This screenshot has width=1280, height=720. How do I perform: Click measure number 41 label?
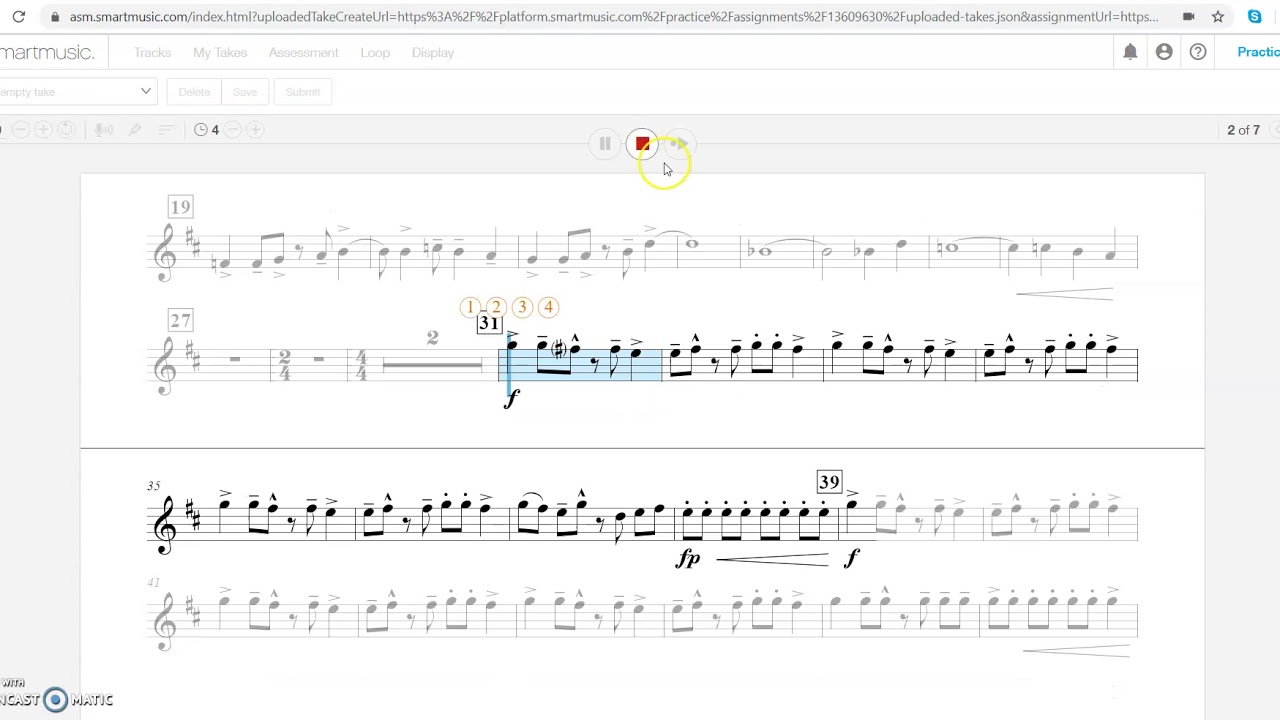(x=153, y=583)
